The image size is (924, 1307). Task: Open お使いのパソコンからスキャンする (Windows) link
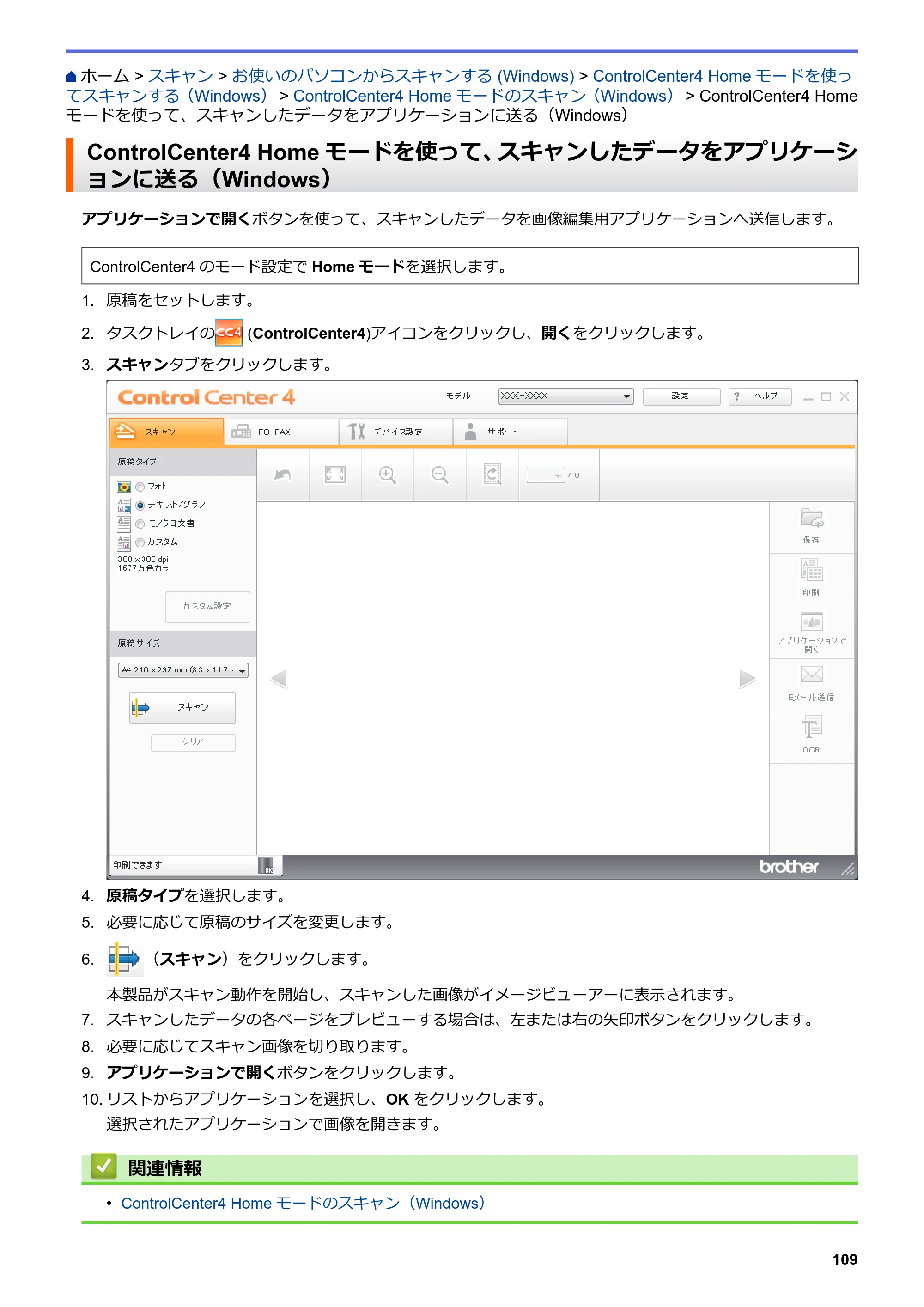403,76
